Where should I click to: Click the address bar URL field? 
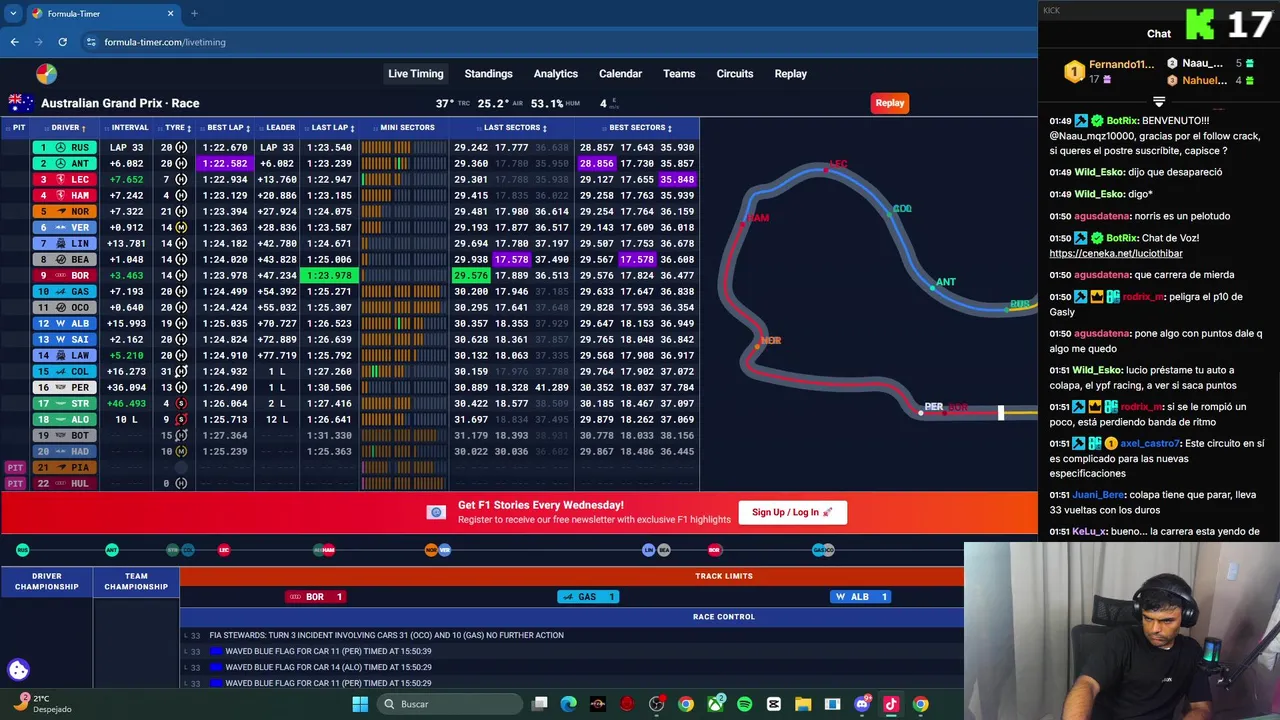click(x=560, y=42)
